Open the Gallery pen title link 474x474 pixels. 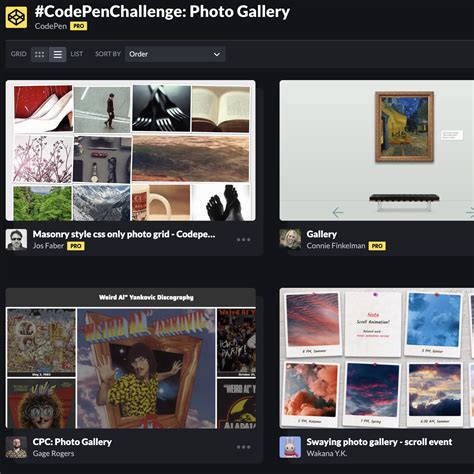point(322,234)
